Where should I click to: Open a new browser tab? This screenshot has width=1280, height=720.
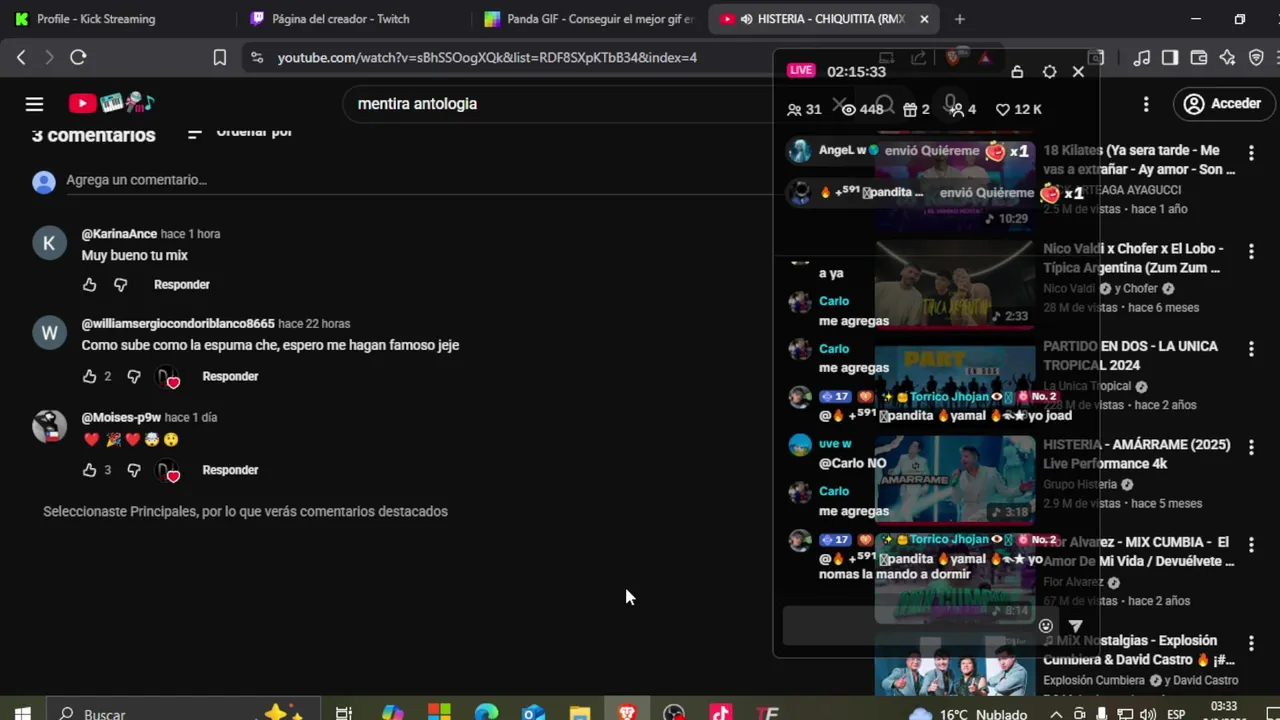coord(960,19)
